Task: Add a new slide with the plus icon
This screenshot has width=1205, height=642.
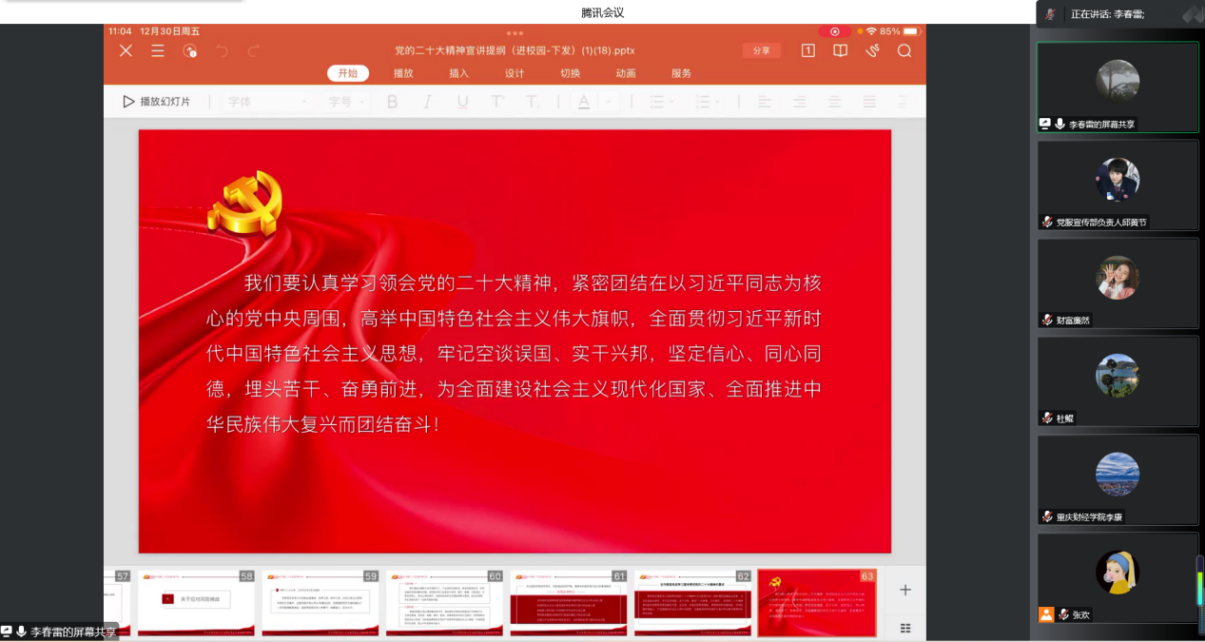Action: [905, 590]
